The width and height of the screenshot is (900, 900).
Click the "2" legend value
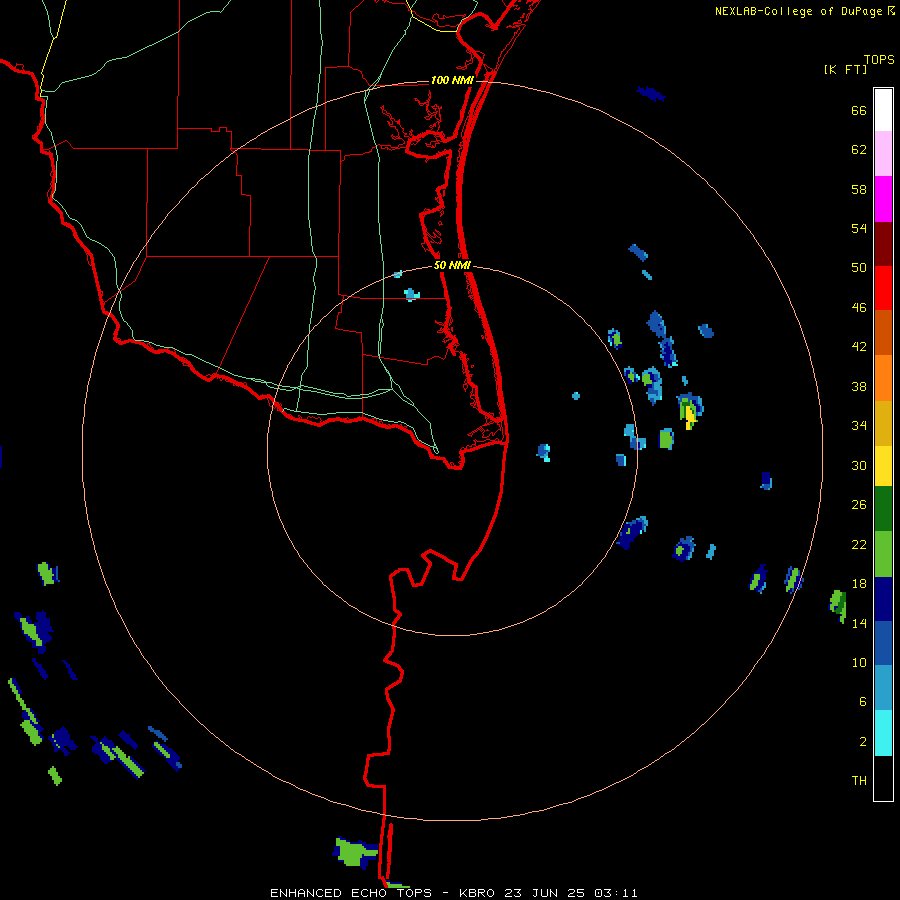coord(863,742)
